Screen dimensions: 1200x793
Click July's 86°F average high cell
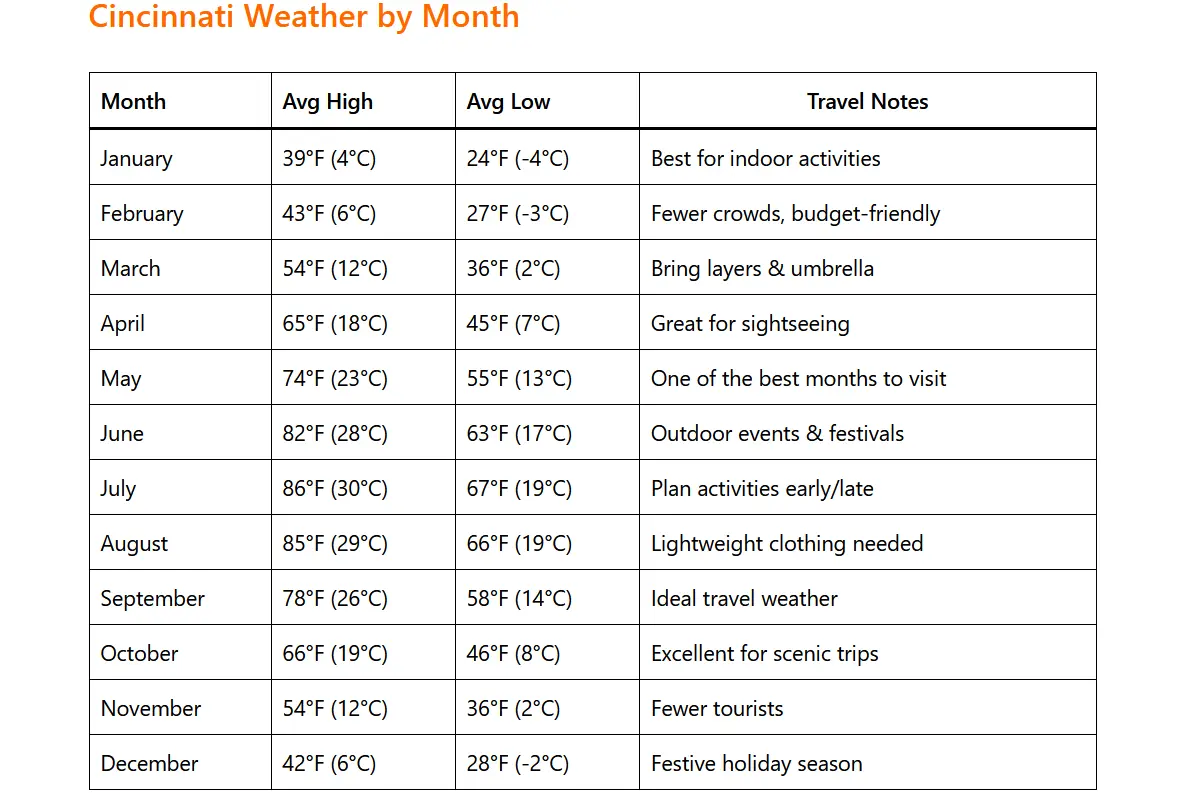click(x=335, y=488)
